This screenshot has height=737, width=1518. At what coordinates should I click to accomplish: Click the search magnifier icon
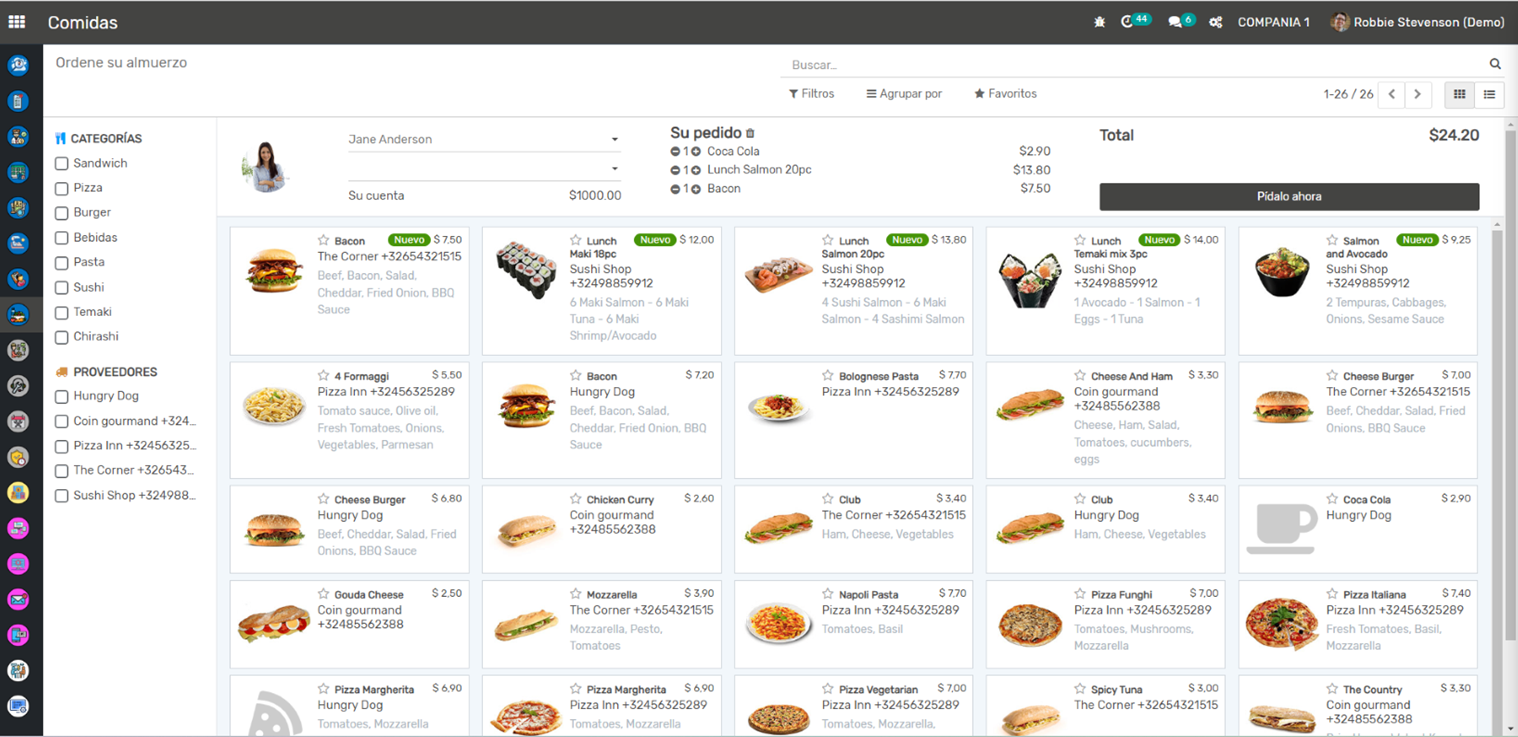click(1495, 64)
